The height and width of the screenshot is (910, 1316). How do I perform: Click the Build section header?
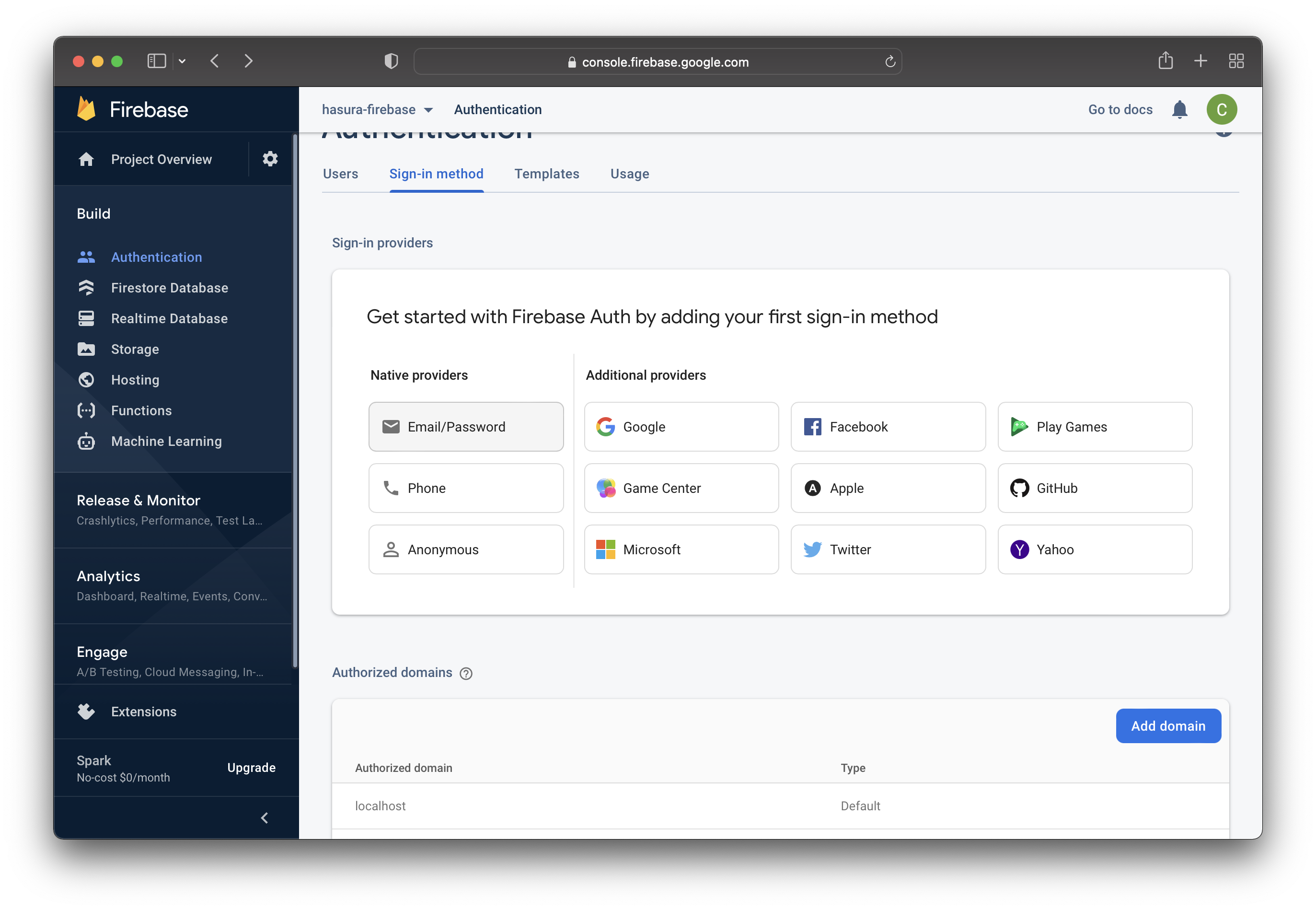pos(93,214)
